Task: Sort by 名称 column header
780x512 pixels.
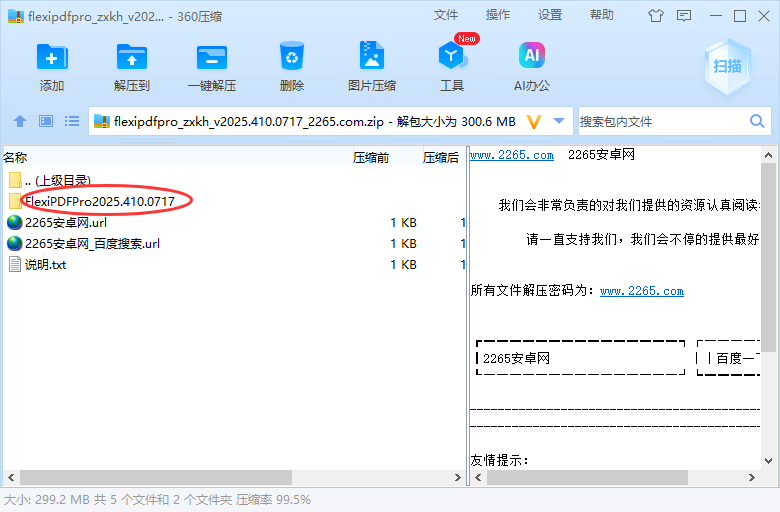Action: (15, 158)
